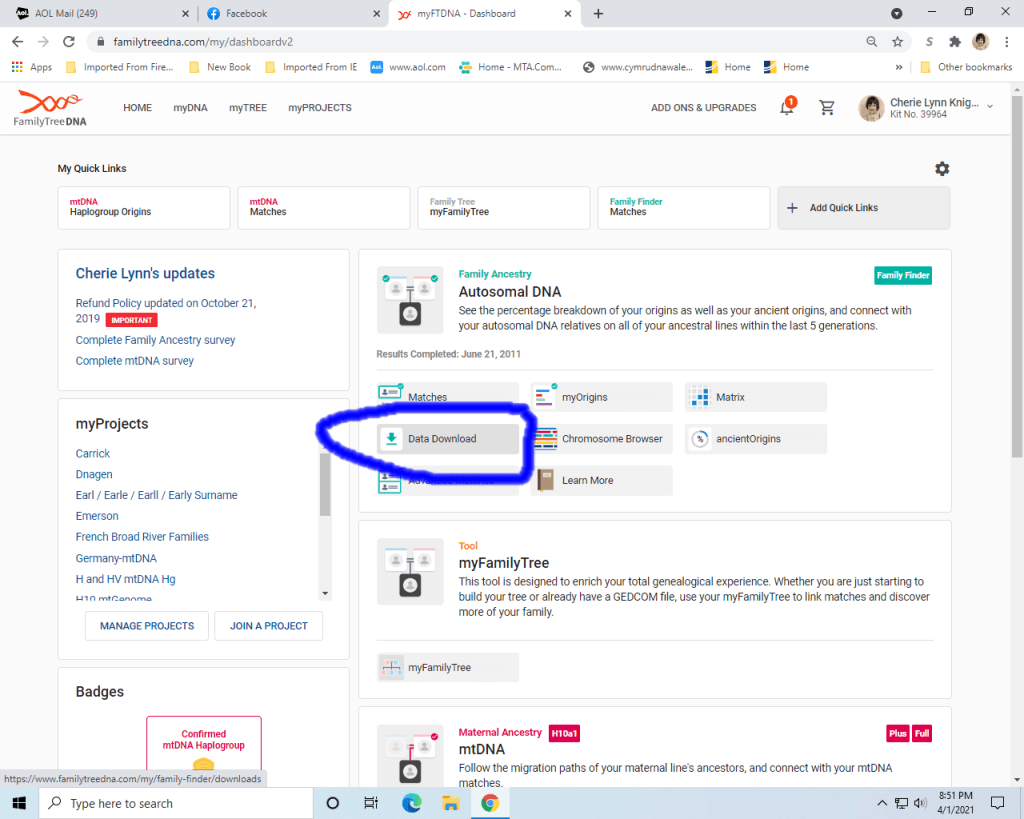Open the myPROJECTS menu

pos(320,108)
